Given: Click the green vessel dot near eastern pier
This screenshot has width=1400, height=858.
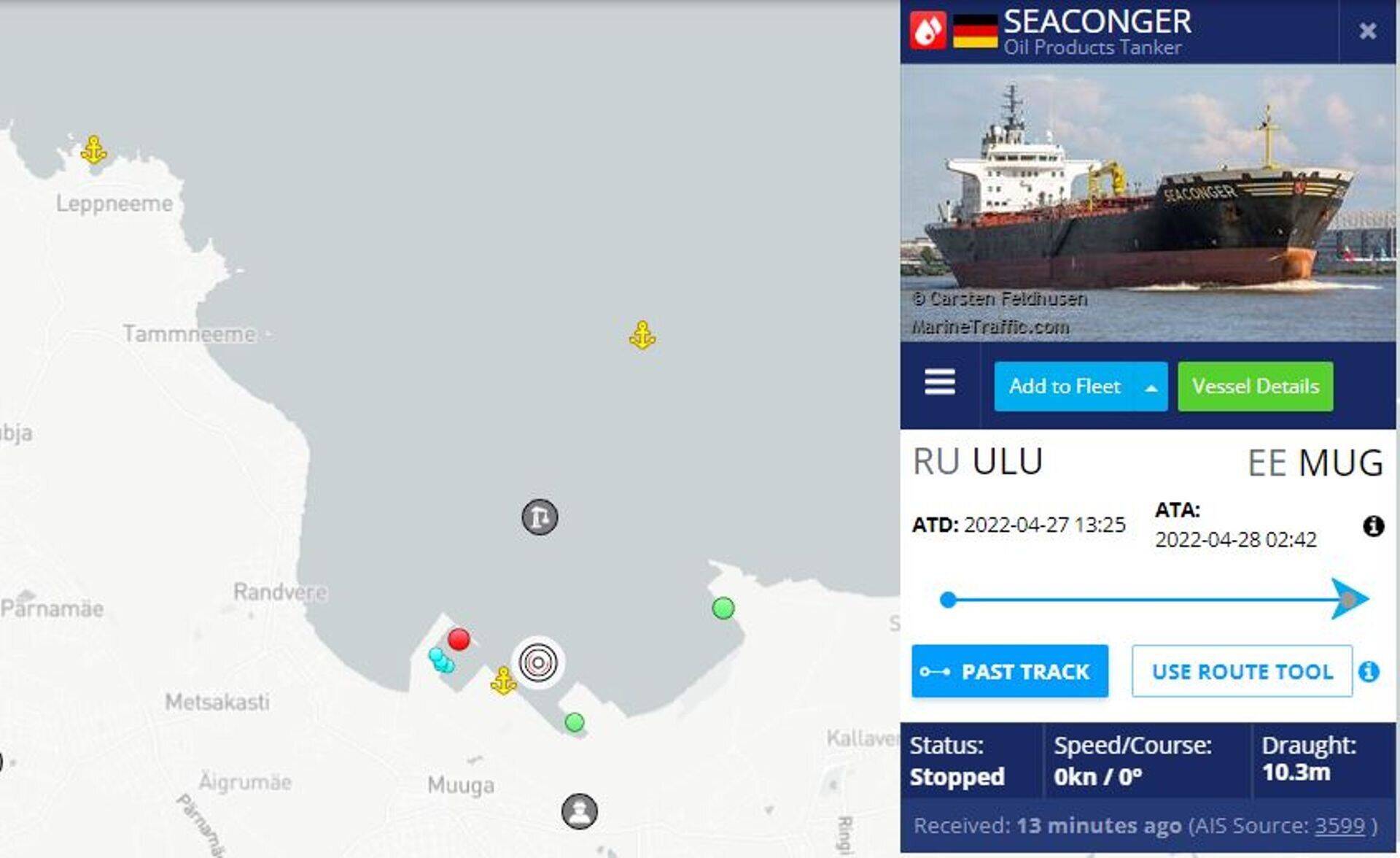Looking at the screenshot, I should click(723, 608).
